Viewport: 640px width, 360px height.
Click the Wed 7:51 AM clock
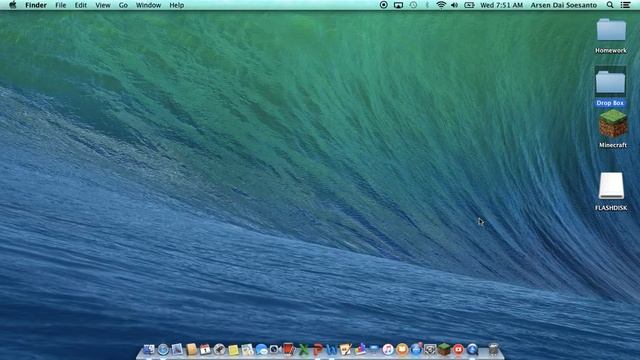(501, 5)
